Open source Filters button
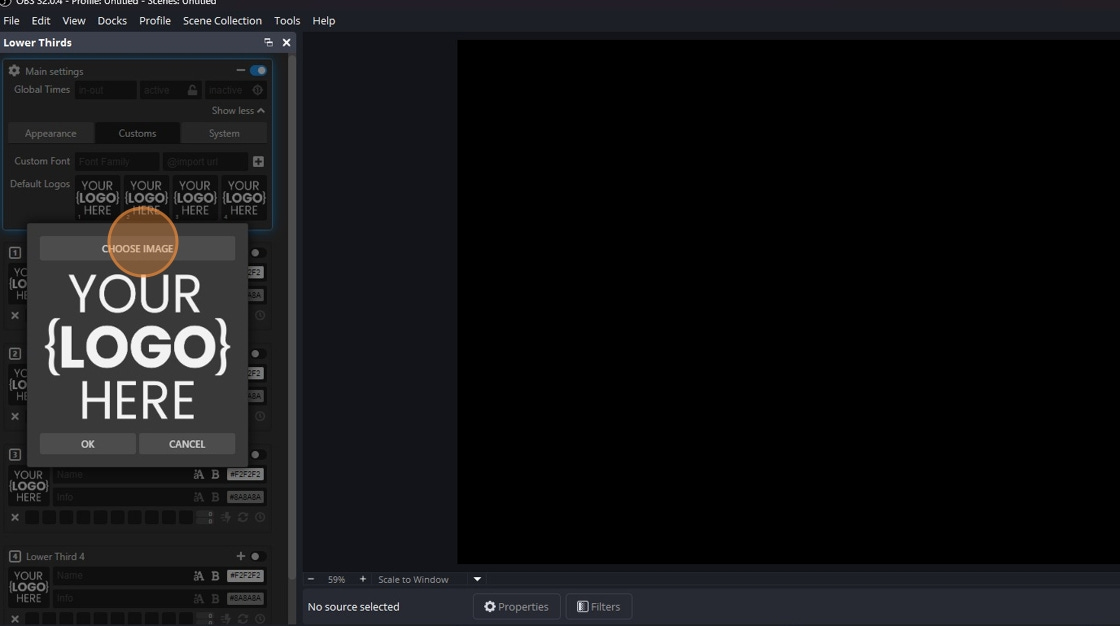Viewport: 1120px width, 626px height. (x=599, y=607)
